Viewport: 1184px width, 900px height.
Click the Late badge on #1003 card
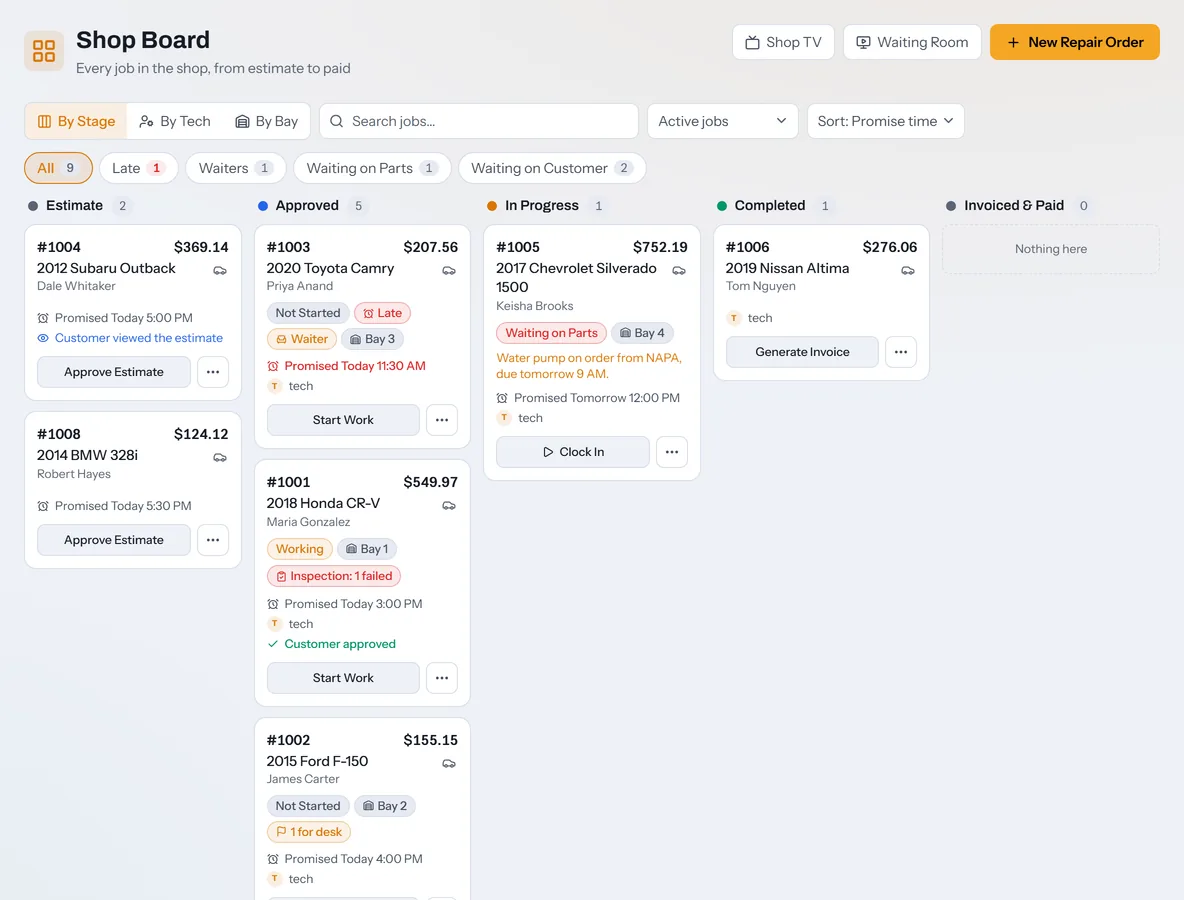(382, 313)
